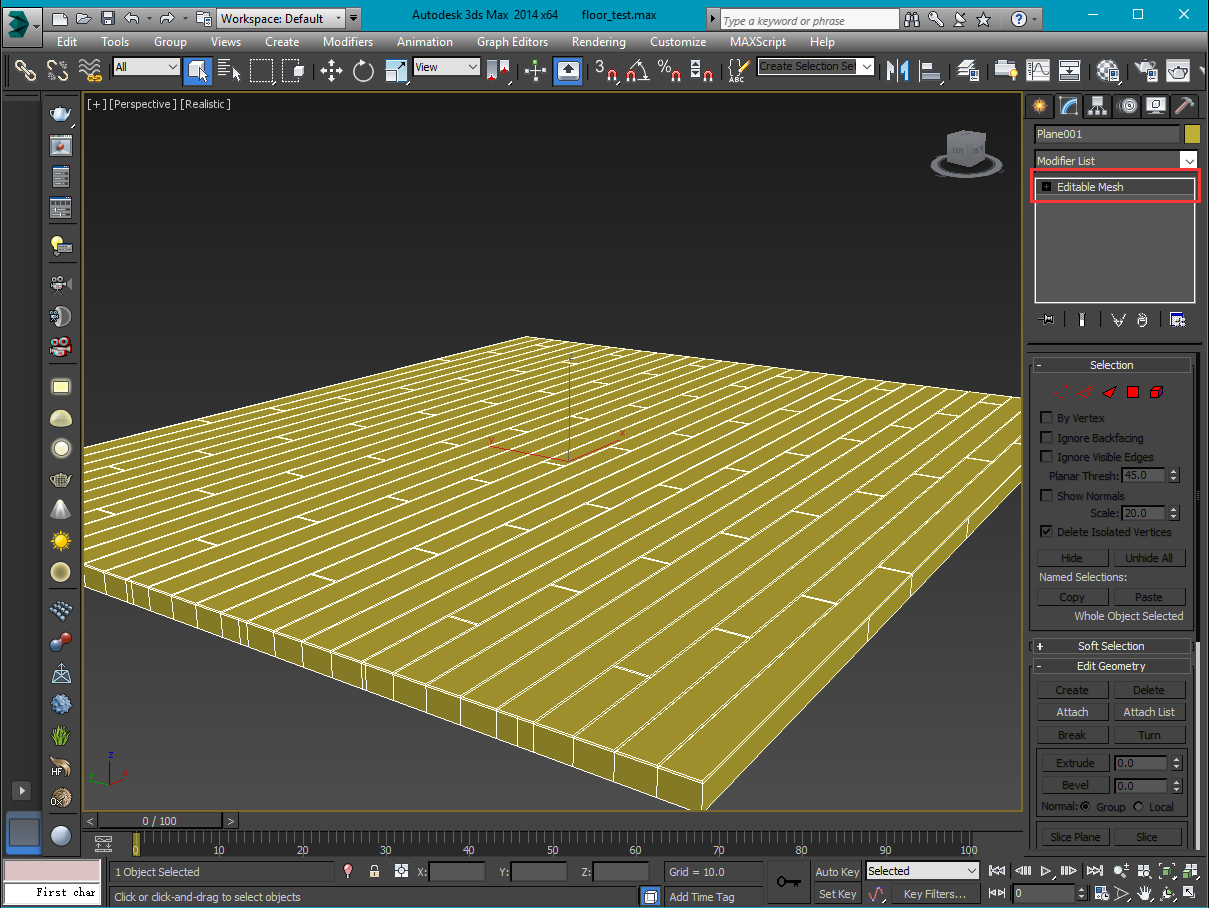Activate the Select and Rotate tool
This screenshot has height=908, width=1209.
[x=363, y=70]
